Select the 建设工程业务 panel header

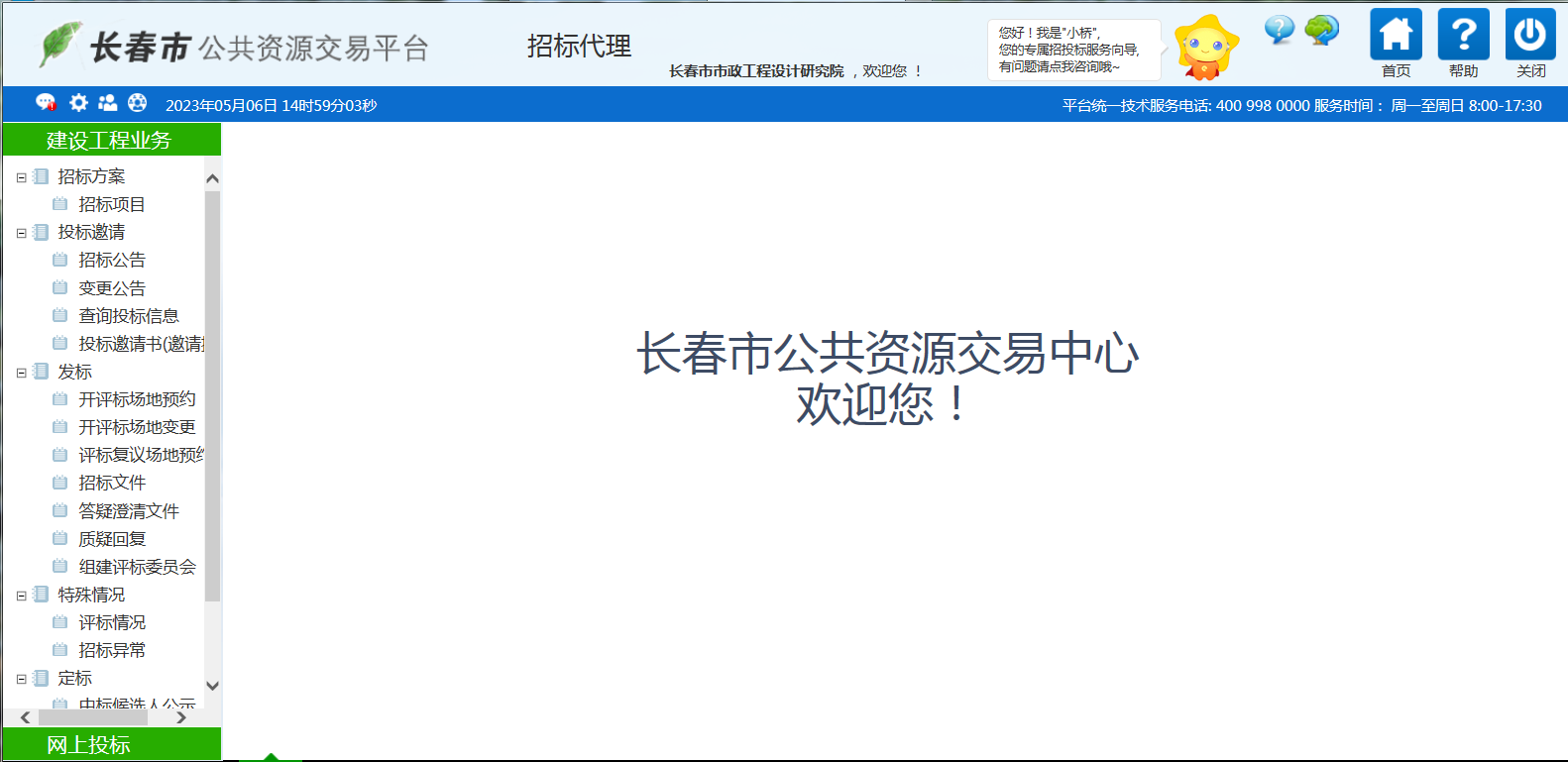click(x=111, y=140)
